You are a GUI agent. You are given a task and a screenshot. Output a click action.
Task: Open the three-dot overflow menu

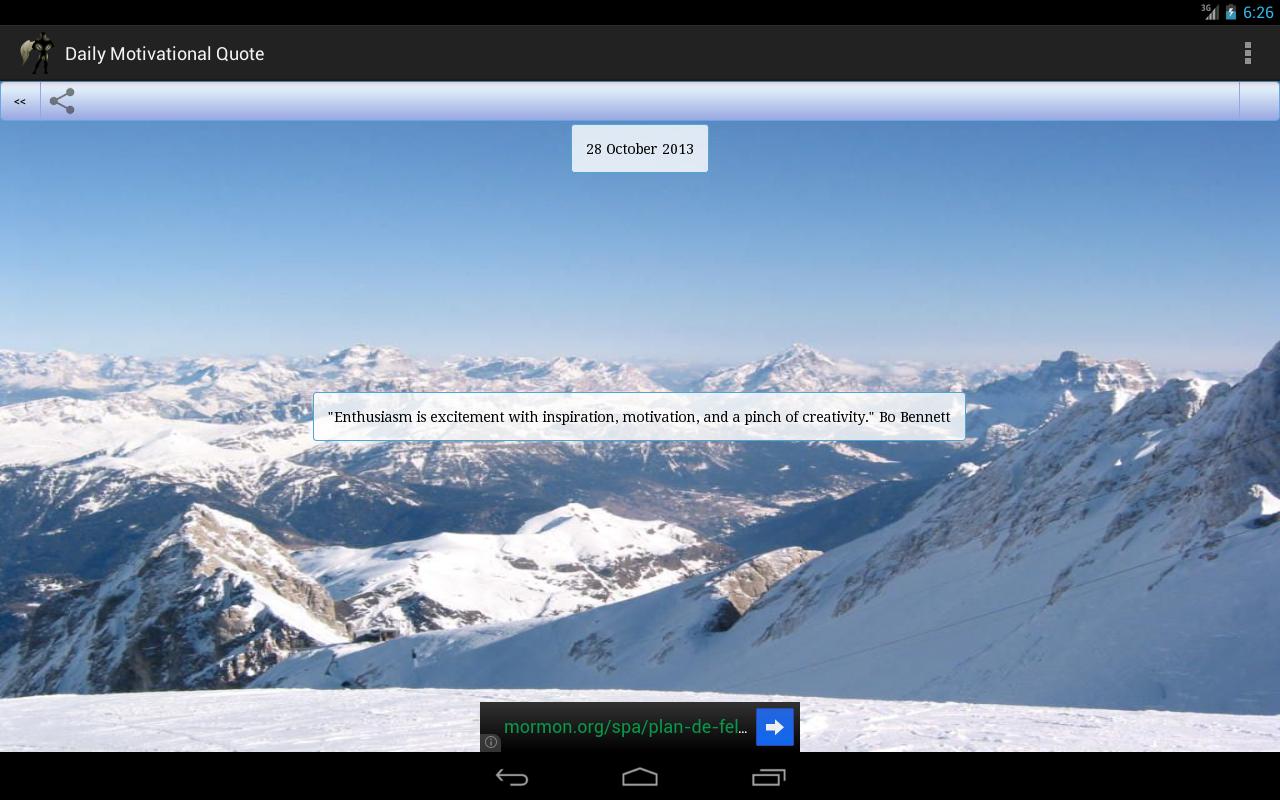(1247, 54)
